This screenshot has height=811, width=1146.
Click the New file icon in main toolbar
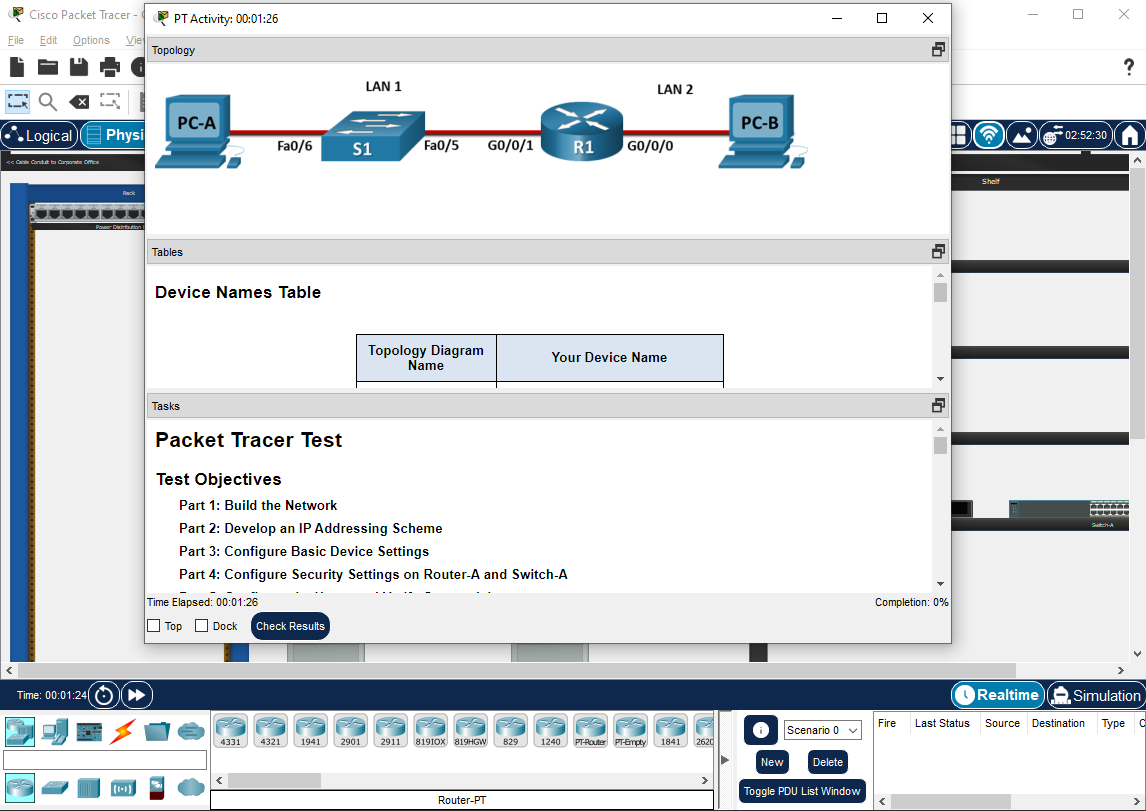(17, 67)
